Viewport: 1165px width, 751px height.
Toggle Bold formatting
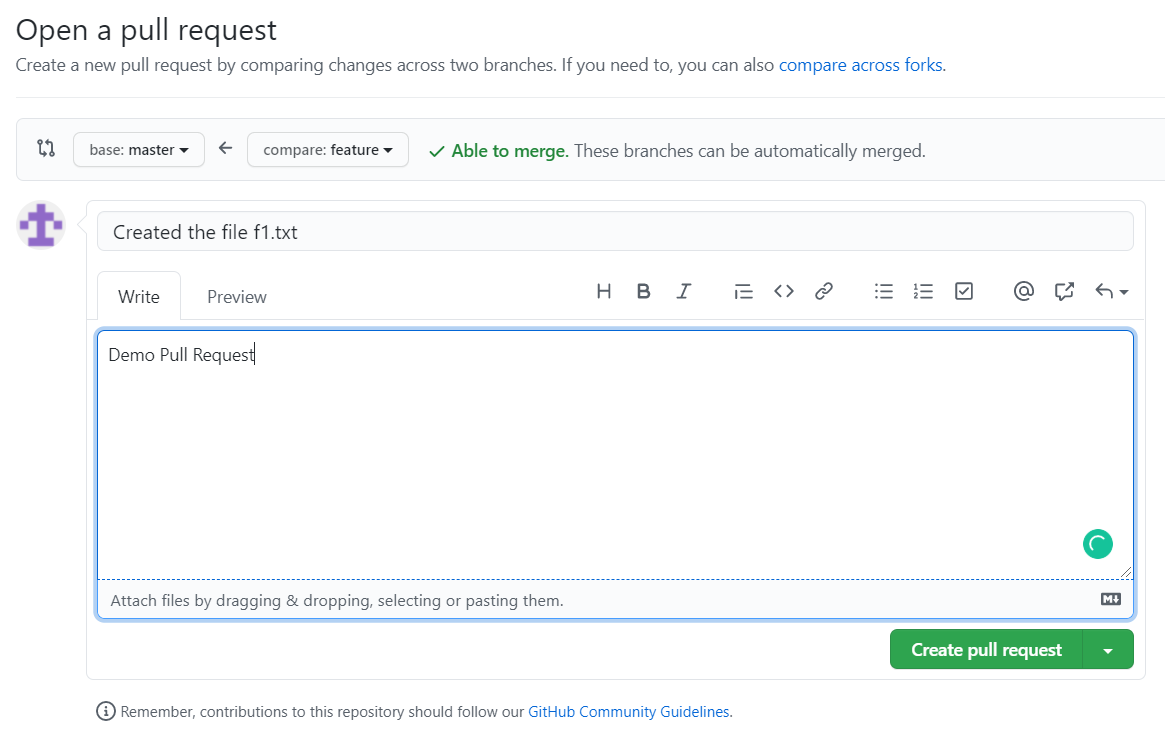pyautogui.click(x=643, y=291)
